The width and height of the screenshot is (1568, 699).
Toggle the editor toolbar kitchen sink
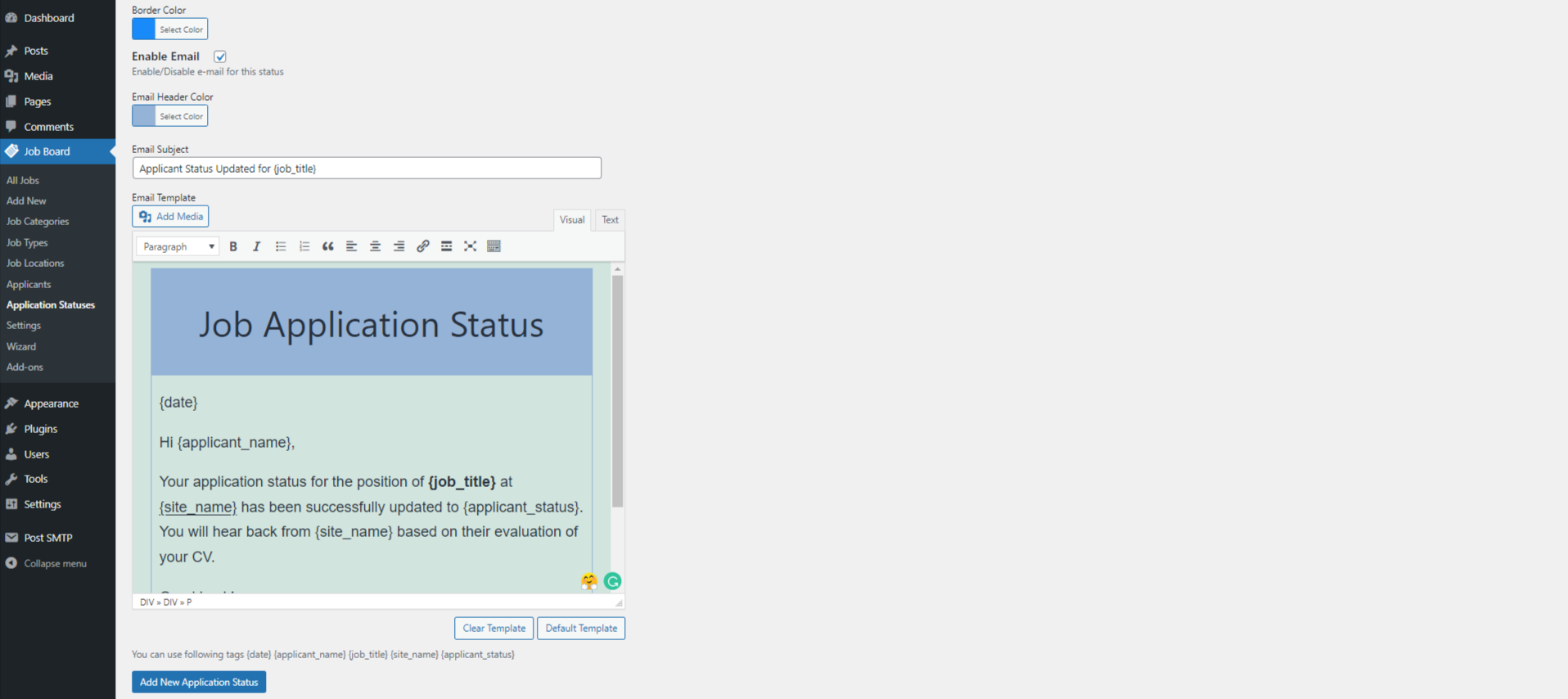tap(494, 246)
